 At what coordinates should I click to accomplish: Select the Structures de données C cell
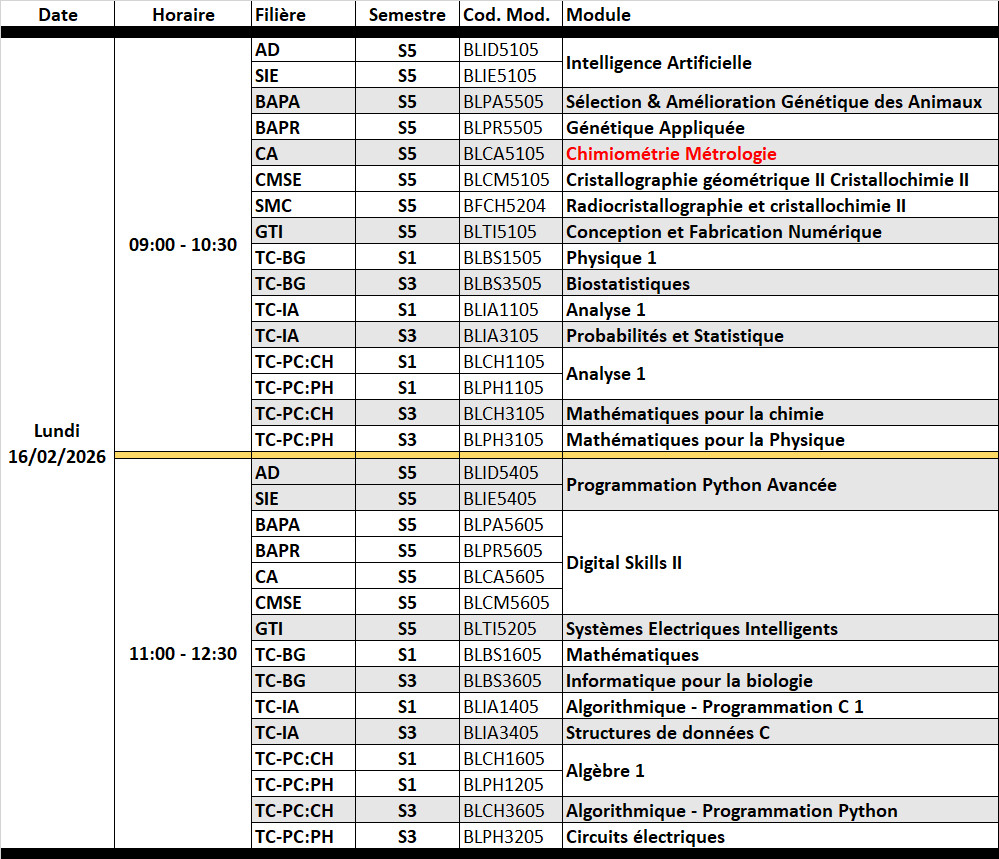point(667,733)
